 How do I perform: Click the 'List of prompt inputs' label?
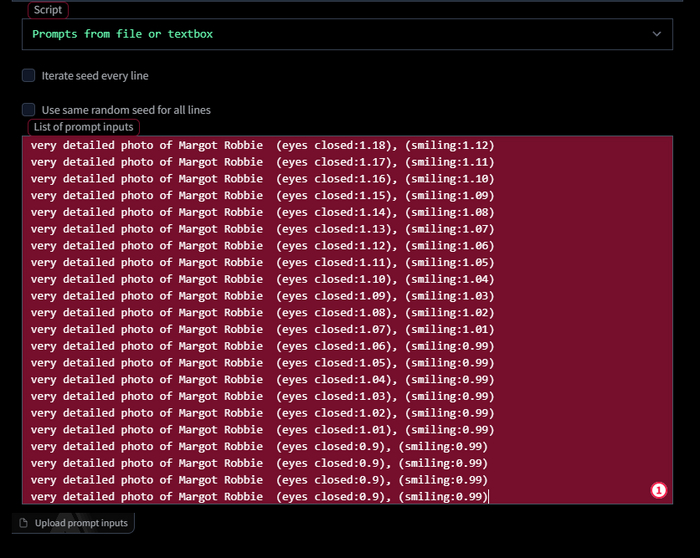coord(83,127)
